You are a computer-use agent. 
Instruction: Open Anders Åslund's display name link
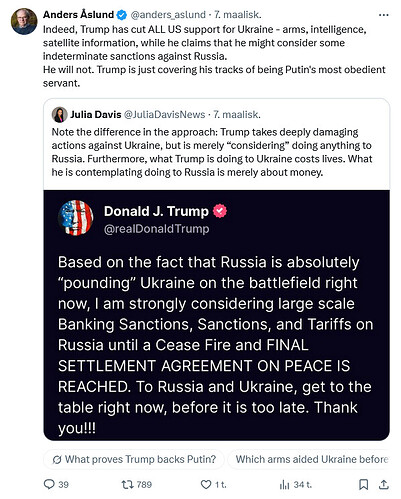point(79,15)
